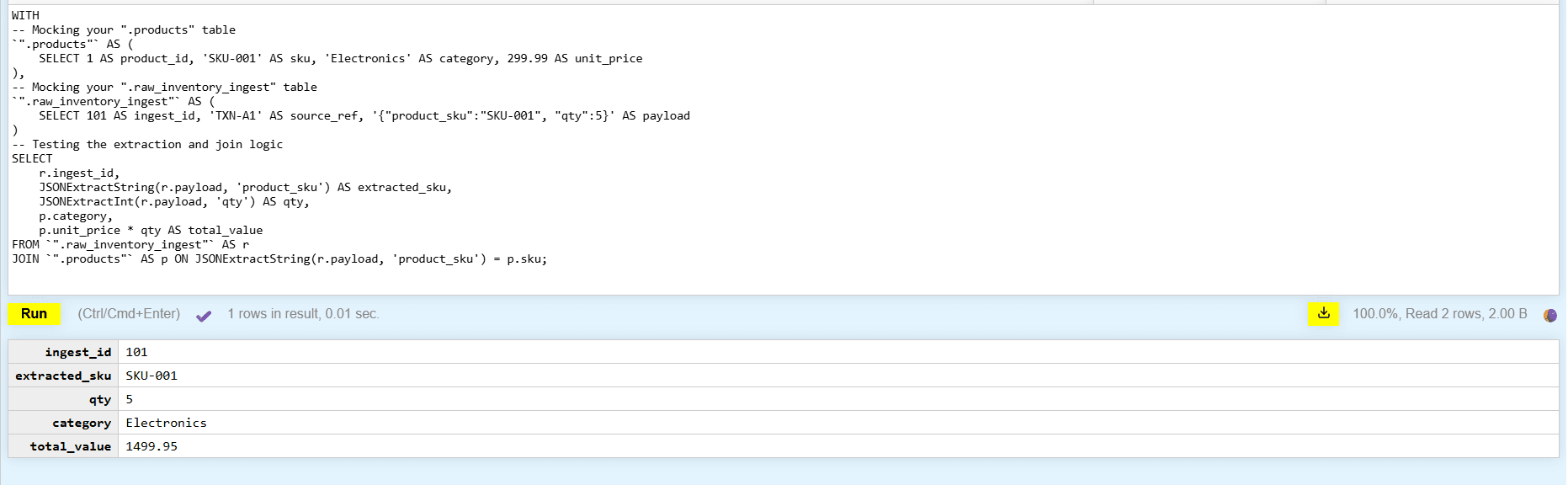1568x485 pixels.
Task: Select the ingest_id row header
Action: click(77, 352)
